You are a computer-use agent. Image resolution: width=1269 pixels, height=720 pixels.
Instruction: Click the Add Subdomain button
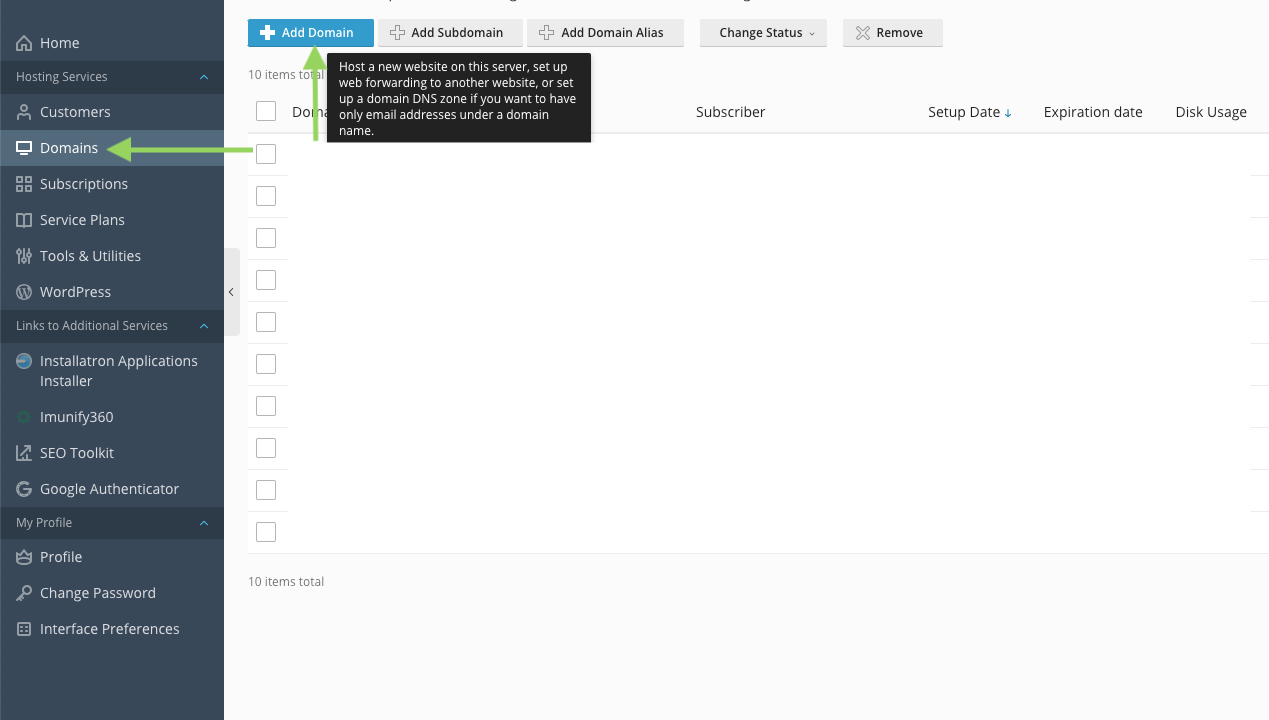(450, 33)
